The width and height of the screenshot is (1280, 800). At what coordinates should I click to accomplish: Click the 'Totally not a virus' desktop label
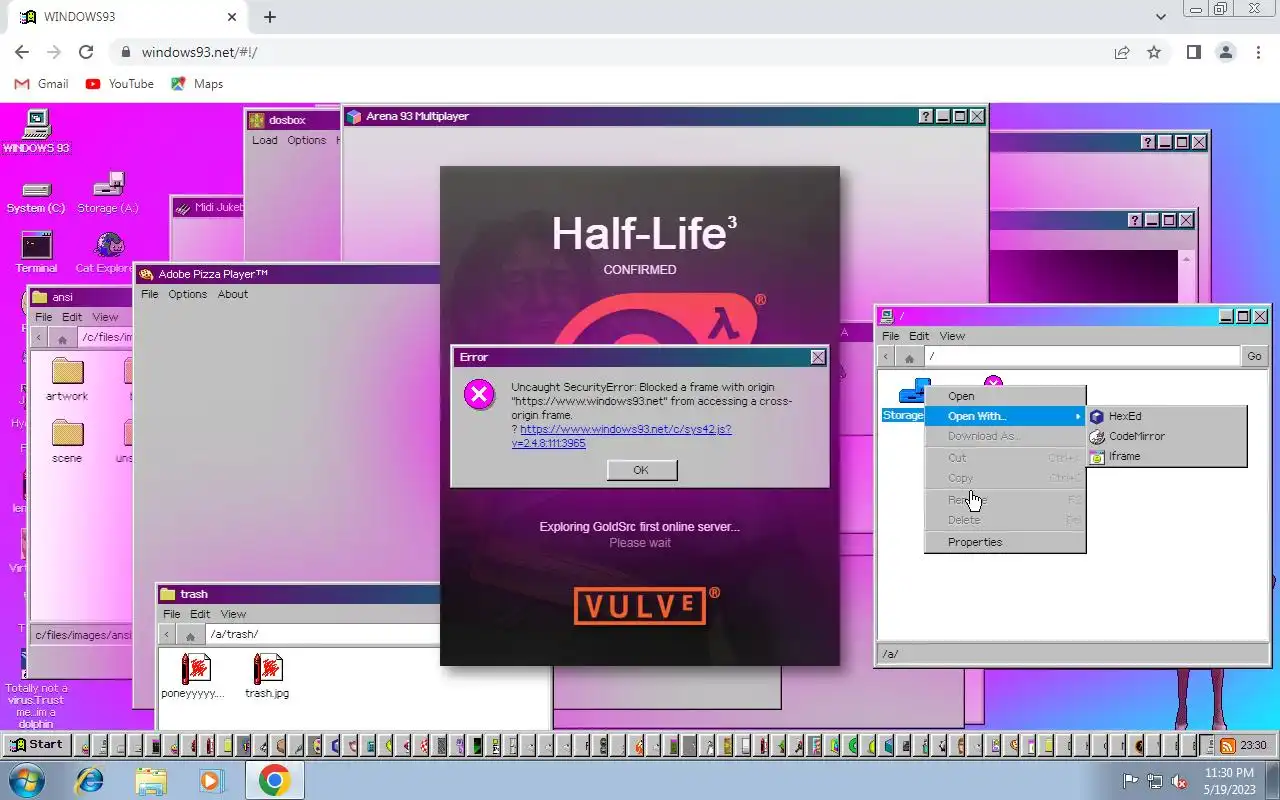tap(36, 706)
